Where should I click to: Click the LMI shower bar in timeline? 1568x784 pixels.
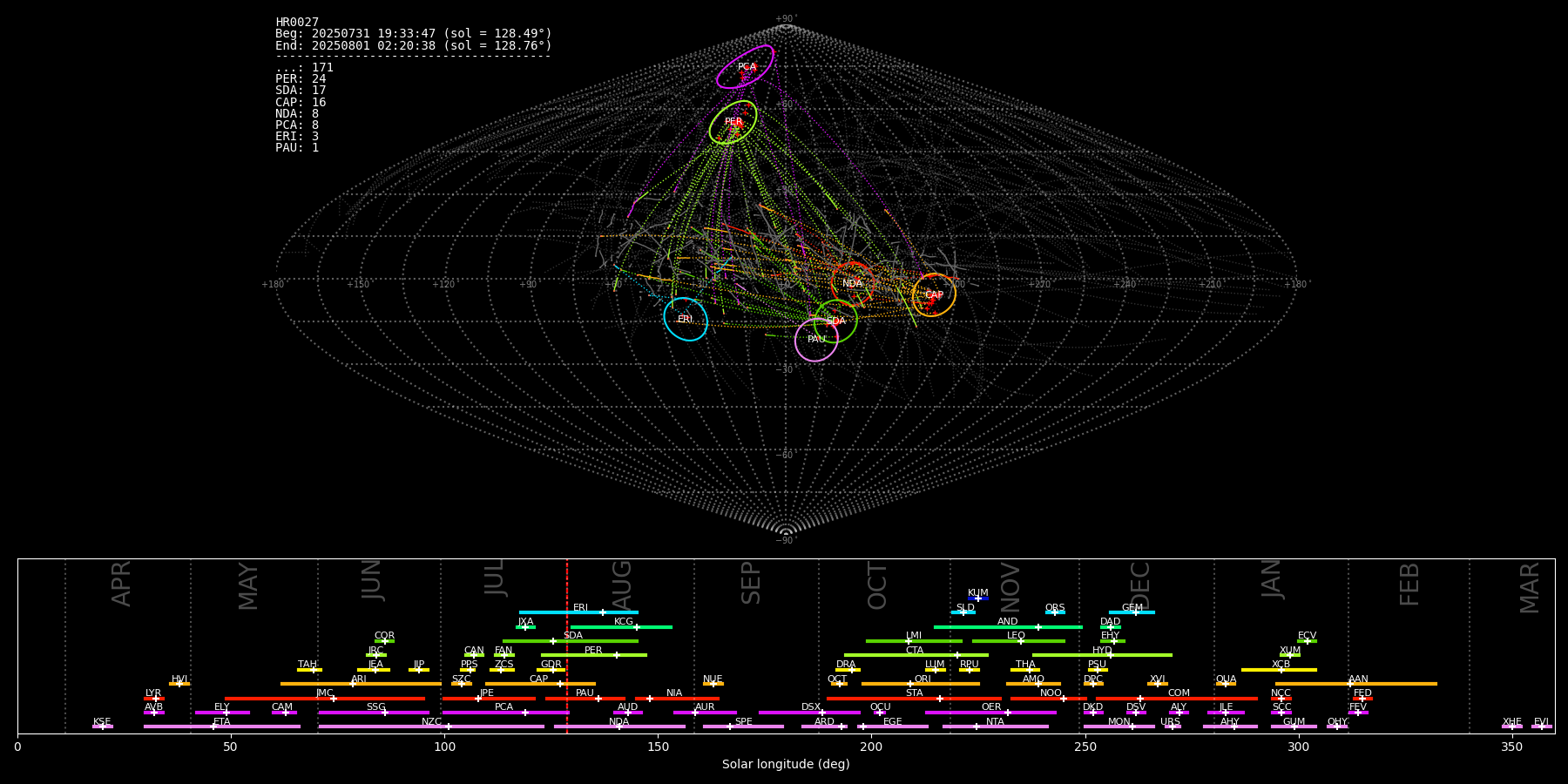click(x=914, y=641)
